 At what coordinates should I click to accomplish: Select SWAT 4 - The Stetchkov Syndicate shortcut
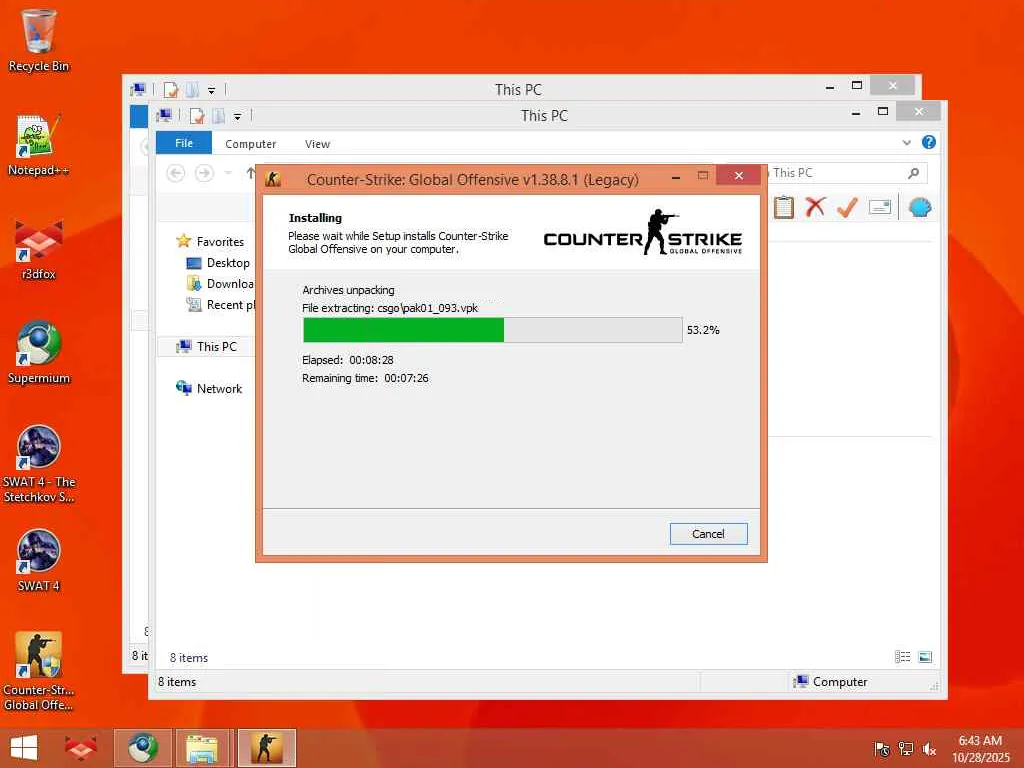coord(39,464)
